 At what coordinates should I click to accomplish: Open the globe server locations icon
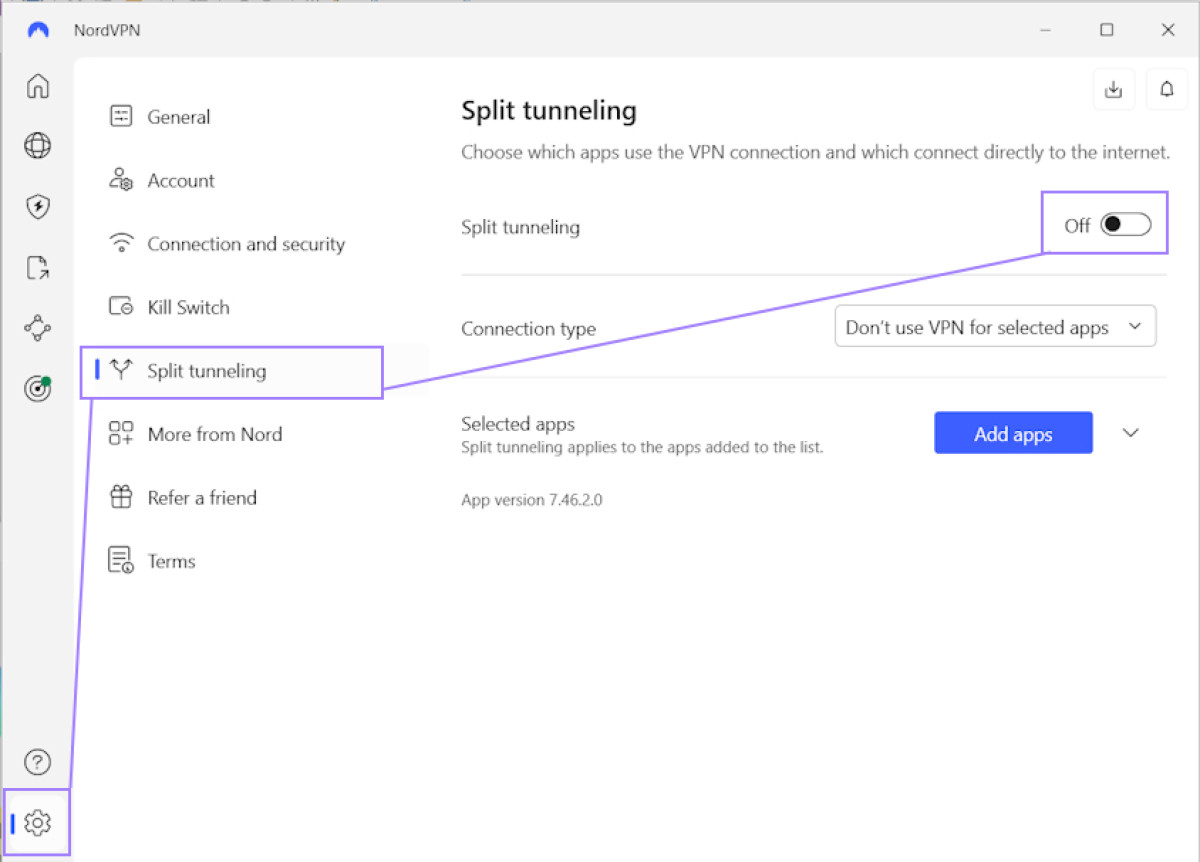click(x=37, y=146)
